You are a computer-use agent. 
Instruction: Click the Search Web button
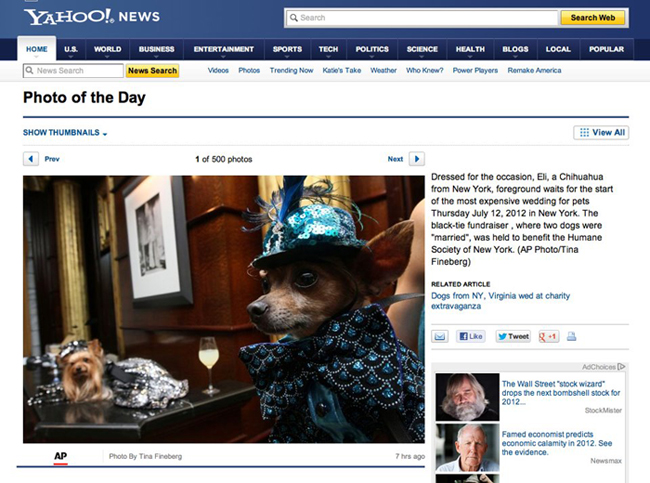point(593,18)
